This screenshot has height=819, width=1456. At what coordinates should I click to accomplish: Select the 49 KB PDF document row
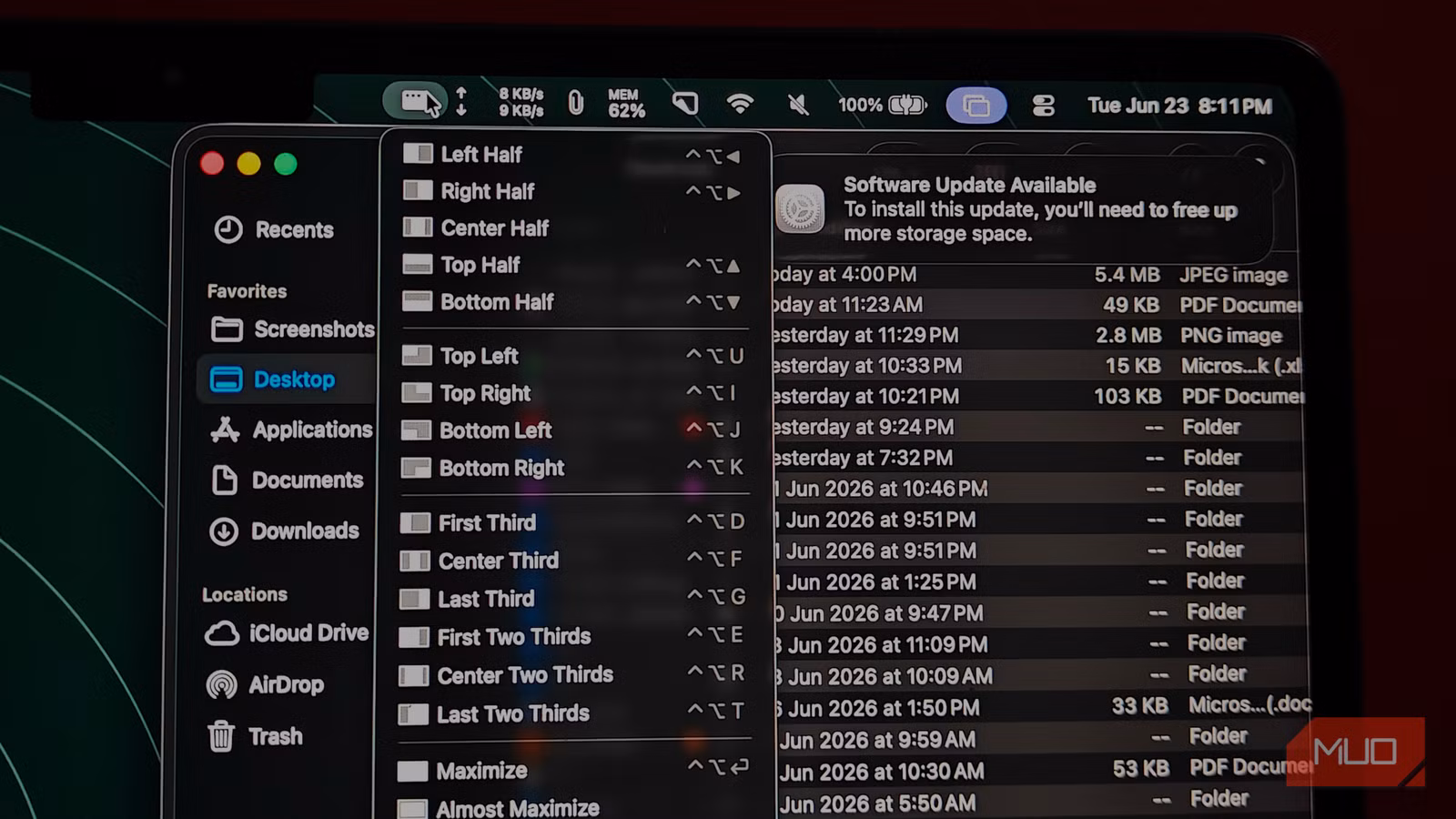click(1036, 305)
